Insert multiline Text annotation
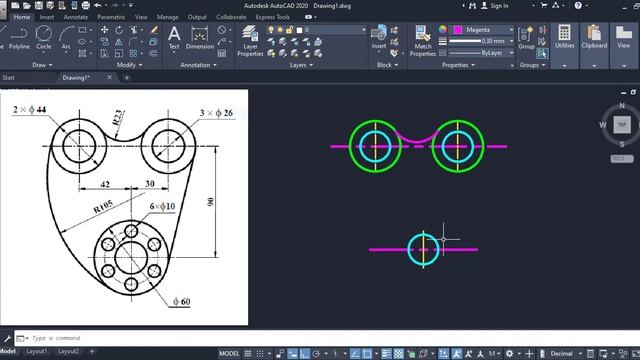The image size is (640, 360). click(174, 38)
